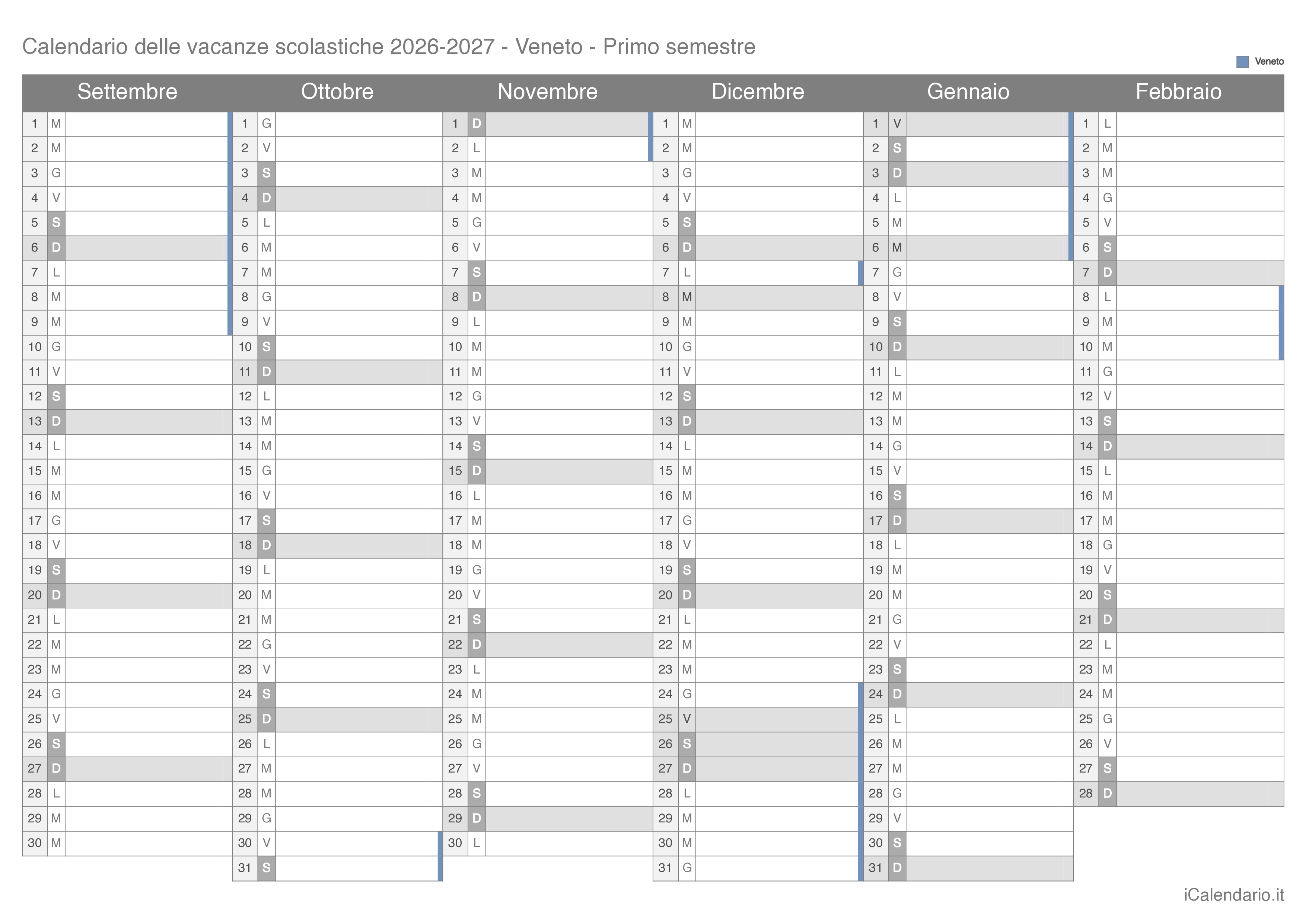1306x924 pixels.
Task: Click Febbraio day 8 number cell
Action: tap(1086, 298)
